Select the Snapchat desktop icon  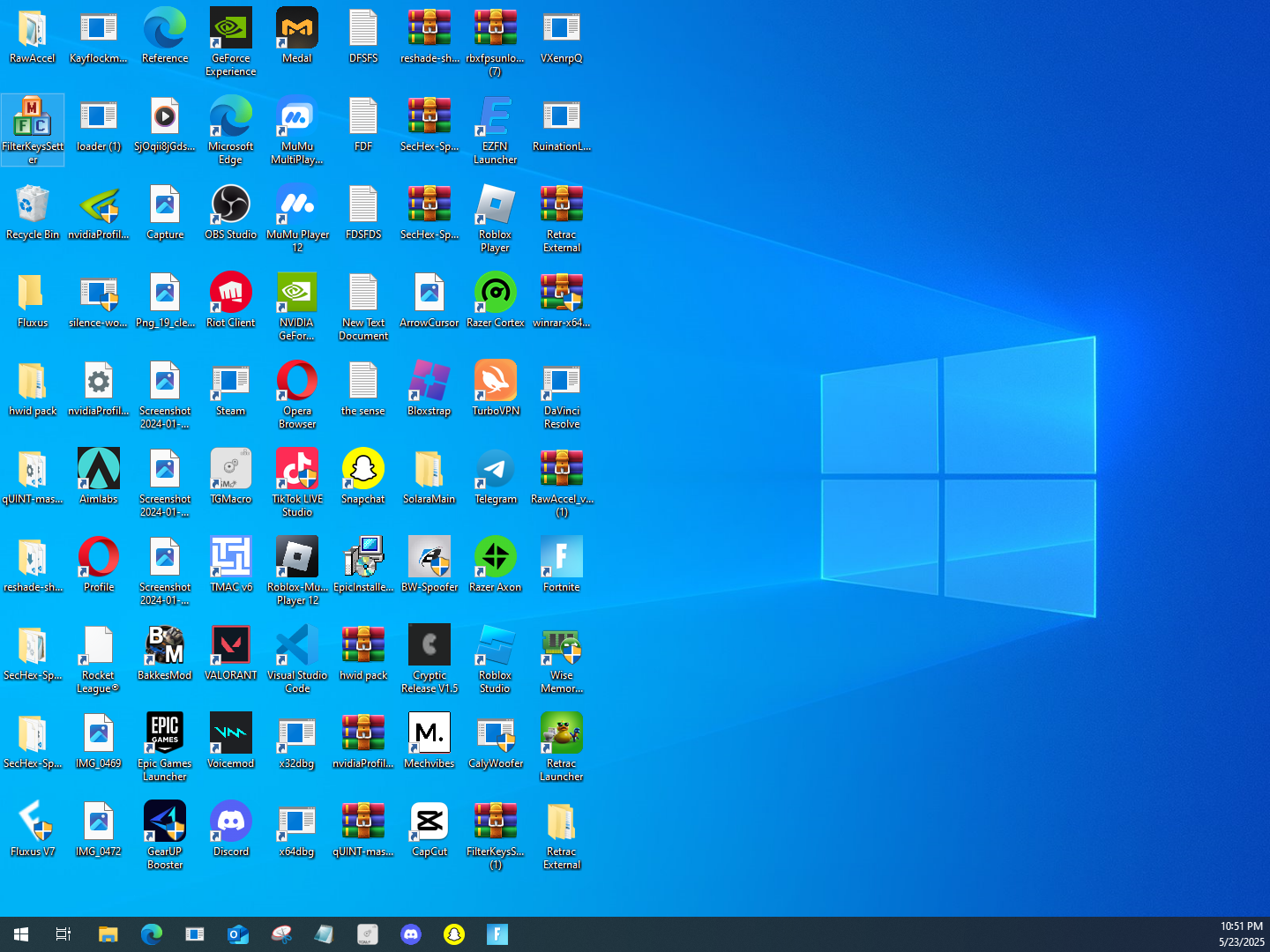tap(362, 470)
